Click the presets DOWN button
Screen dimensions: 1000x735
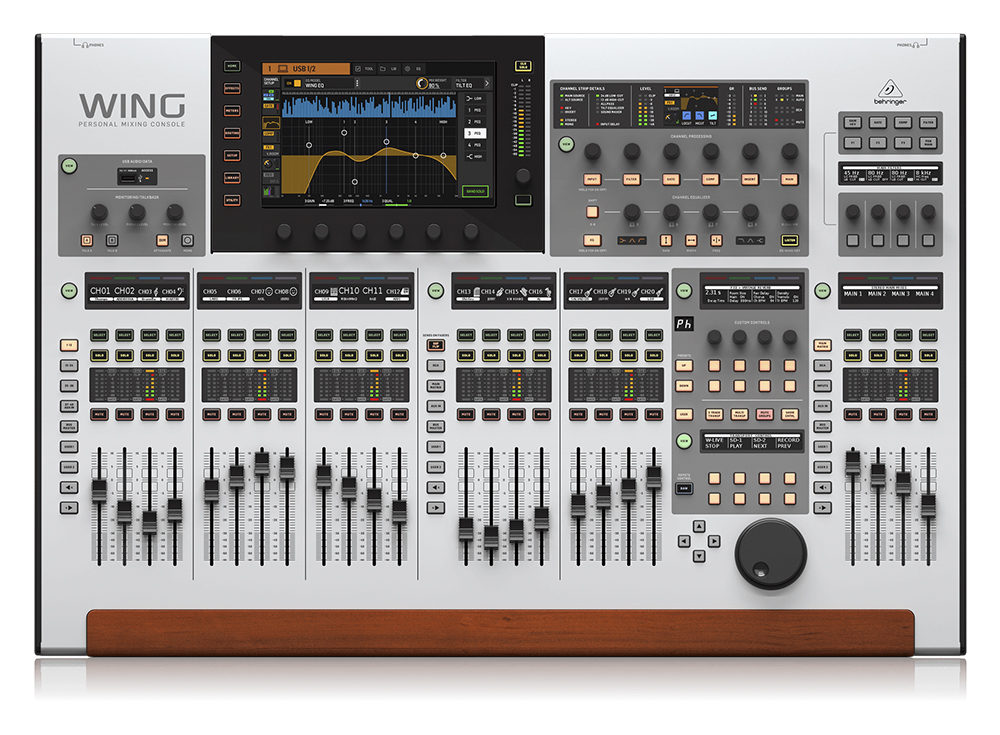coord(684,386)
